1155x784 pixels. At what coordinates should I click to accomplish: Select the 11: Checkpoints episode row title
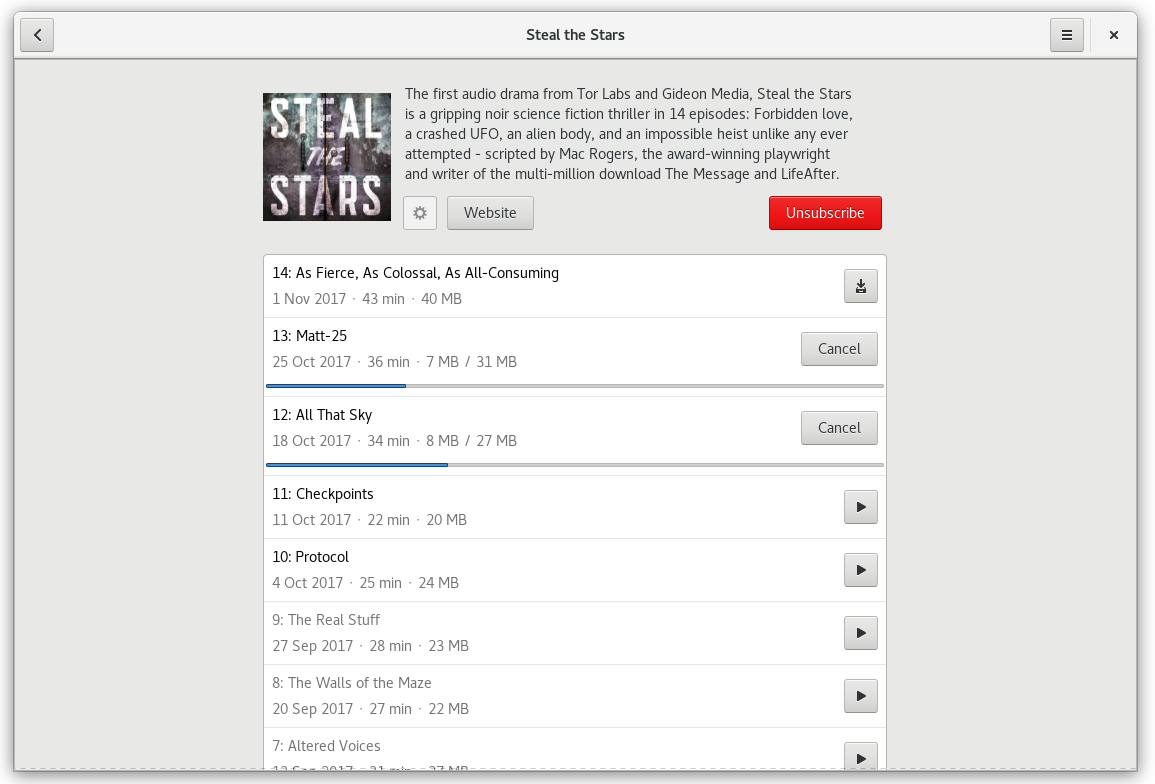[322, 494]
